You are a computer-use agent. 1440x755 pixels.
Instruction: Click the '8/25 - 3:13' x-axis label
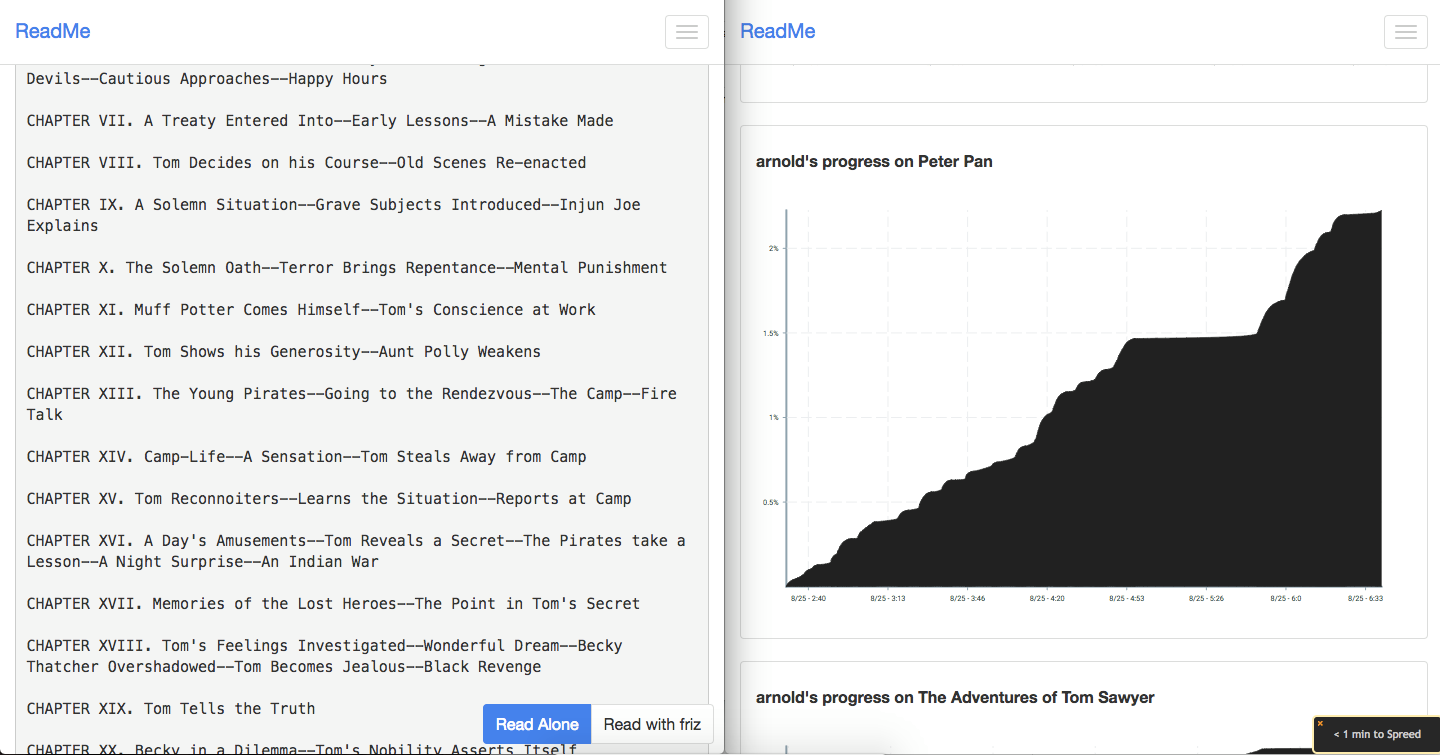(x=887, y=598)
